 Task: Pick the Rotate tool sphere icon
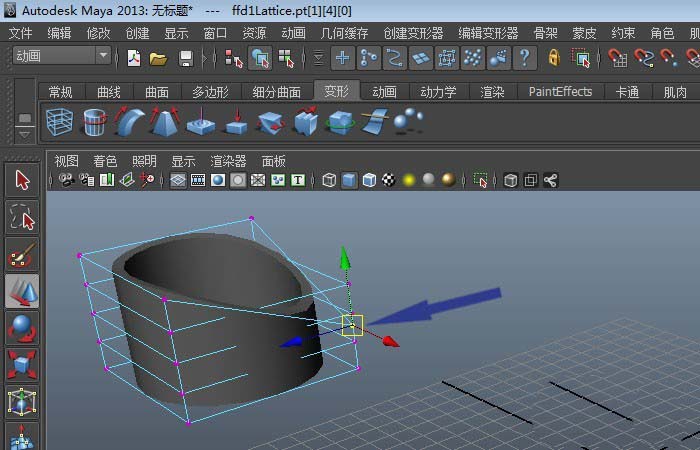pos(22,329)
